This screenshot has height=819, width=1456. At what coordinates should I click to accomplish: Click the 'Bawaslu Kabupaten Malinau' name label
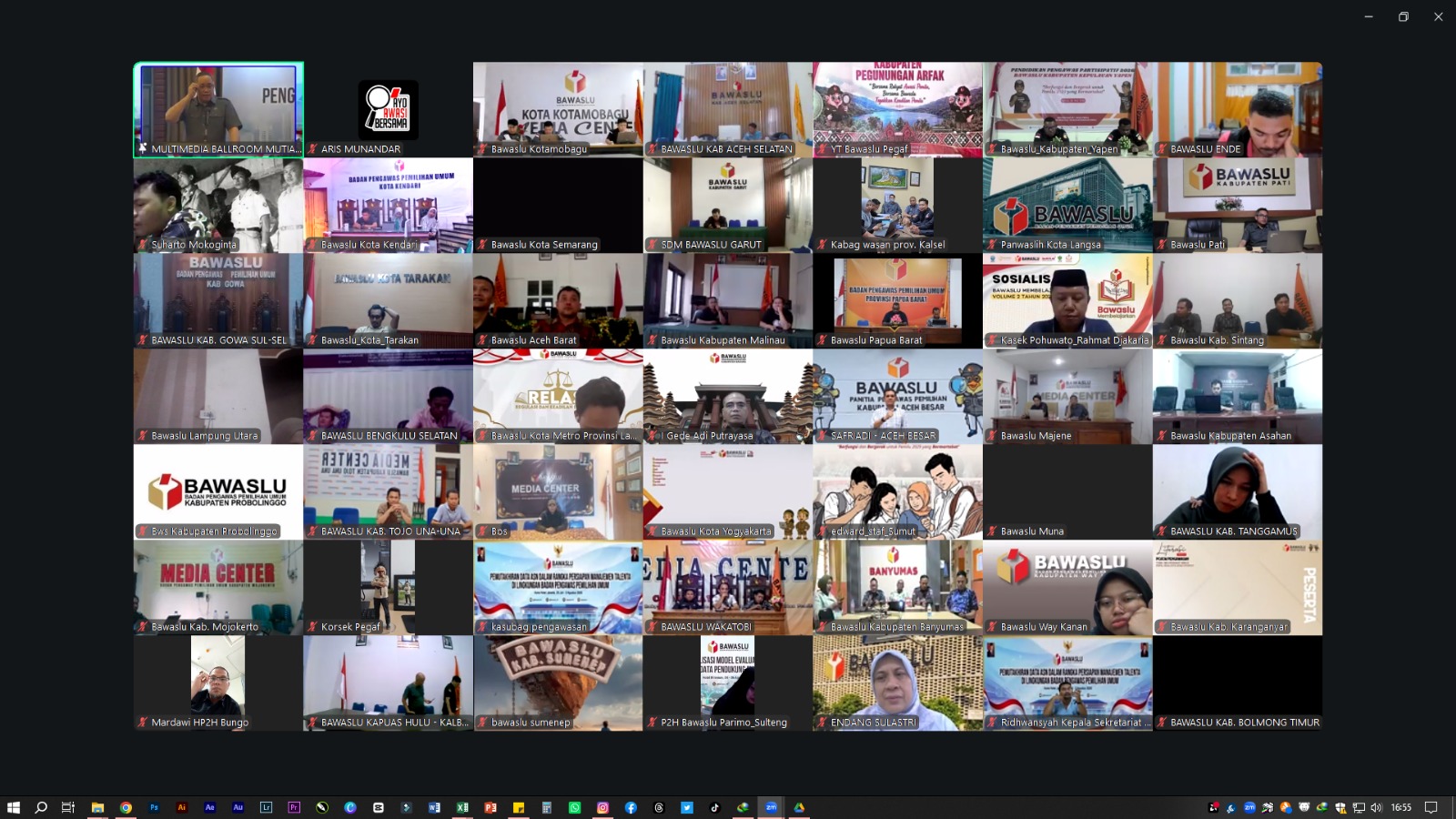point(723,340)
